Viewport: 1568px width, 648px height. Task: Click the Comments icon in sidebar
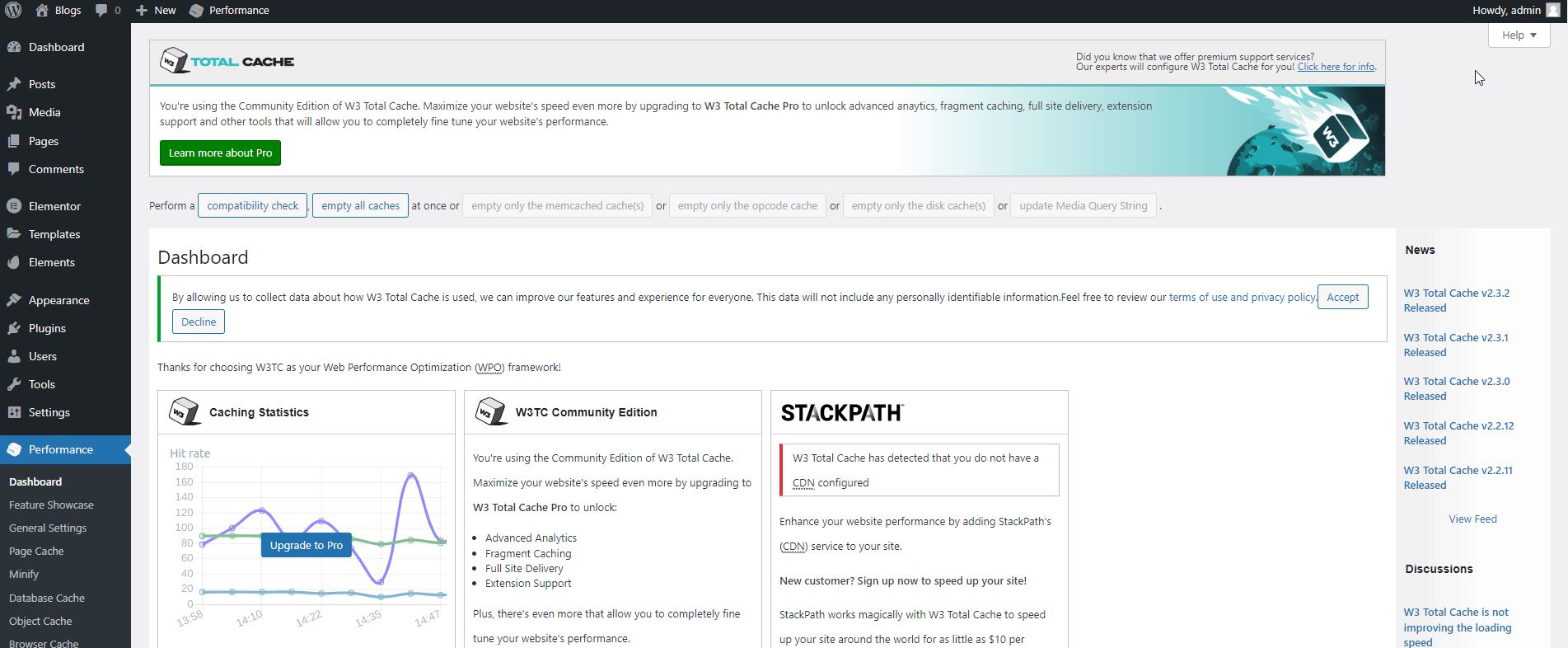click(14, 169)
